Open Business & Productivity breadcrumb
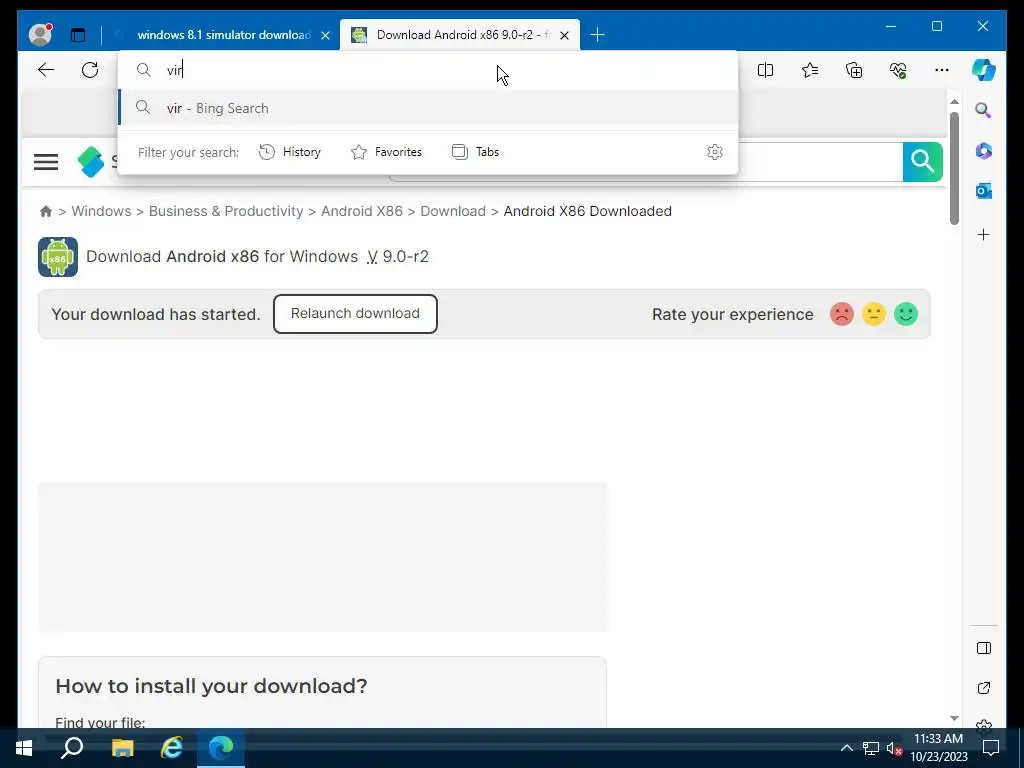 pos(226,211)
